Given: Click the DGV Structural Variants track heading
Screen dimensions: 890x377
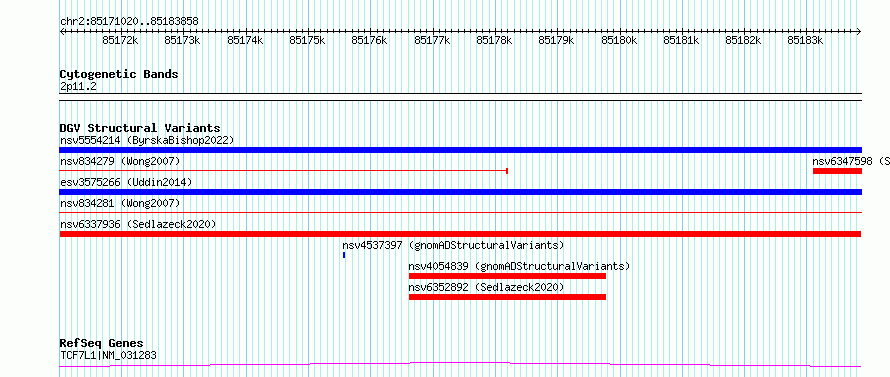Looking at the screenshot, I should [x=140, y=128].
